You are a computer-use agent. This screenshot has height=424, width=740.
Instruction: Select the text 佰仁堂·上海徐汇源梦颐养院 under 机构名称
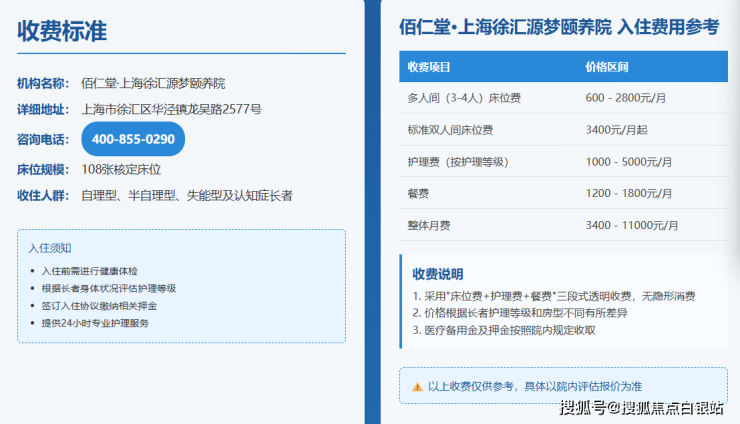click(x=153, y=84)
